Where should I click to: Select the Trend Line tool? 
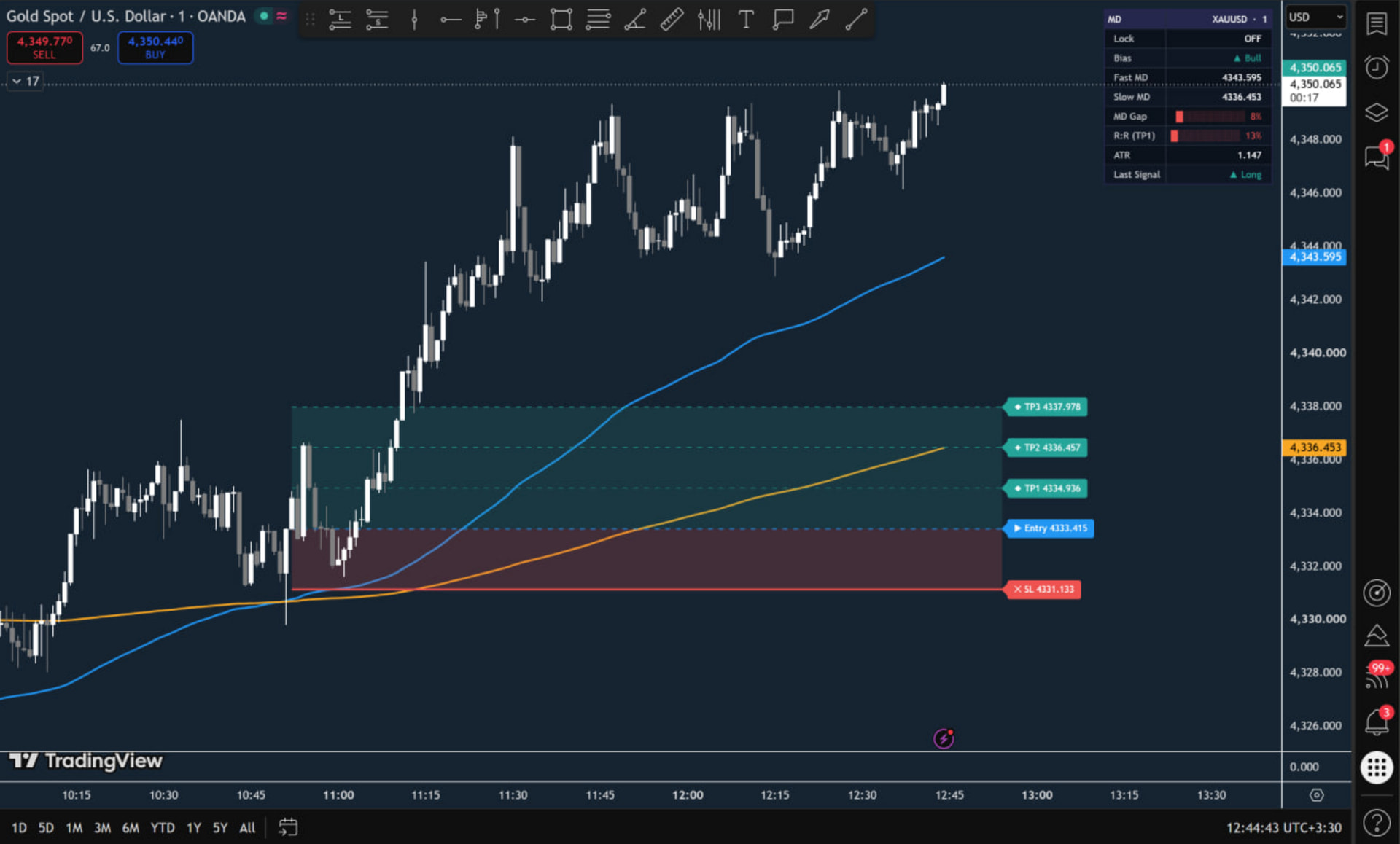(x=856, y=20)
